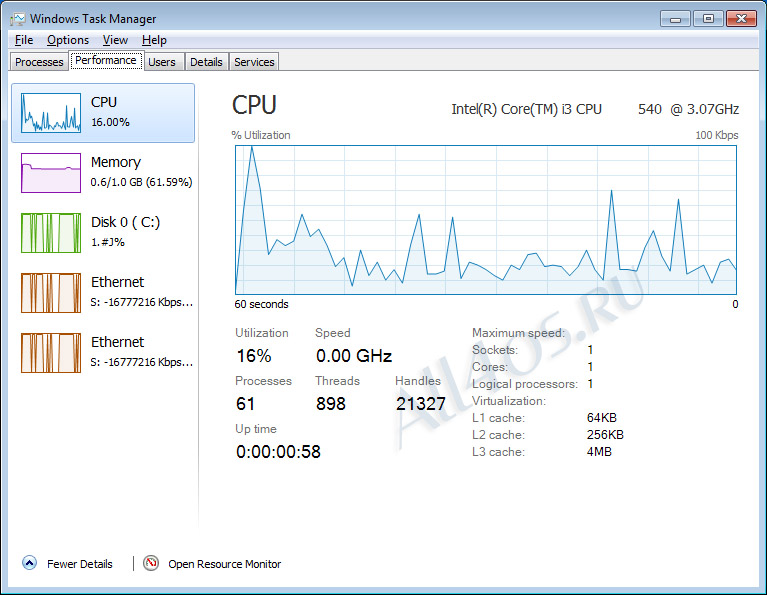The width and height of the screenshot is (767, 595).
Task: Switch to the Users tab
Action: point(162,62)
